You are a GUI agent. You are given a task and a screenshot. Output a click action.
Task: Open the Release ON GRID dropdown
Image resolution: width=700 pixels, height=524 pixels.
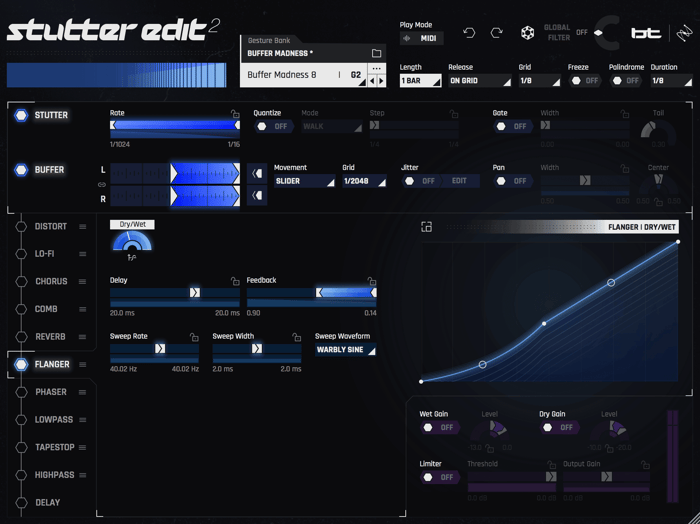pyautogui.click(x=480, y=81)
